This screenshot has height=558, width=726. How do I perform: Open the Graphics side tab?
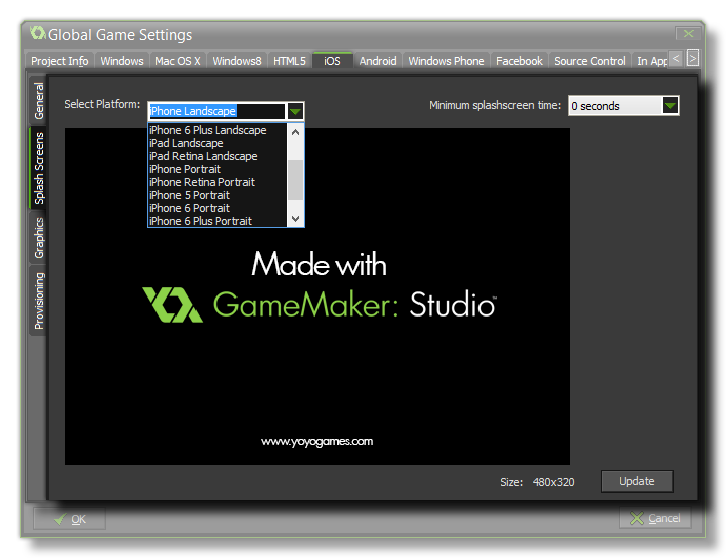click(x=39, y=239)
